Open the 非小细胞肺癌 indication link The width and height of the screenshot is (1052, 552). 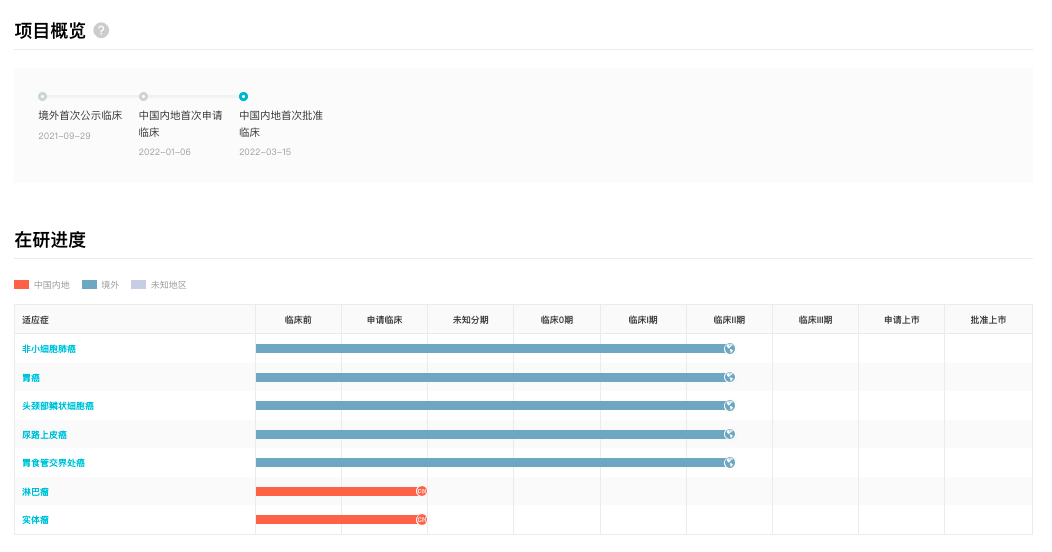49,349
